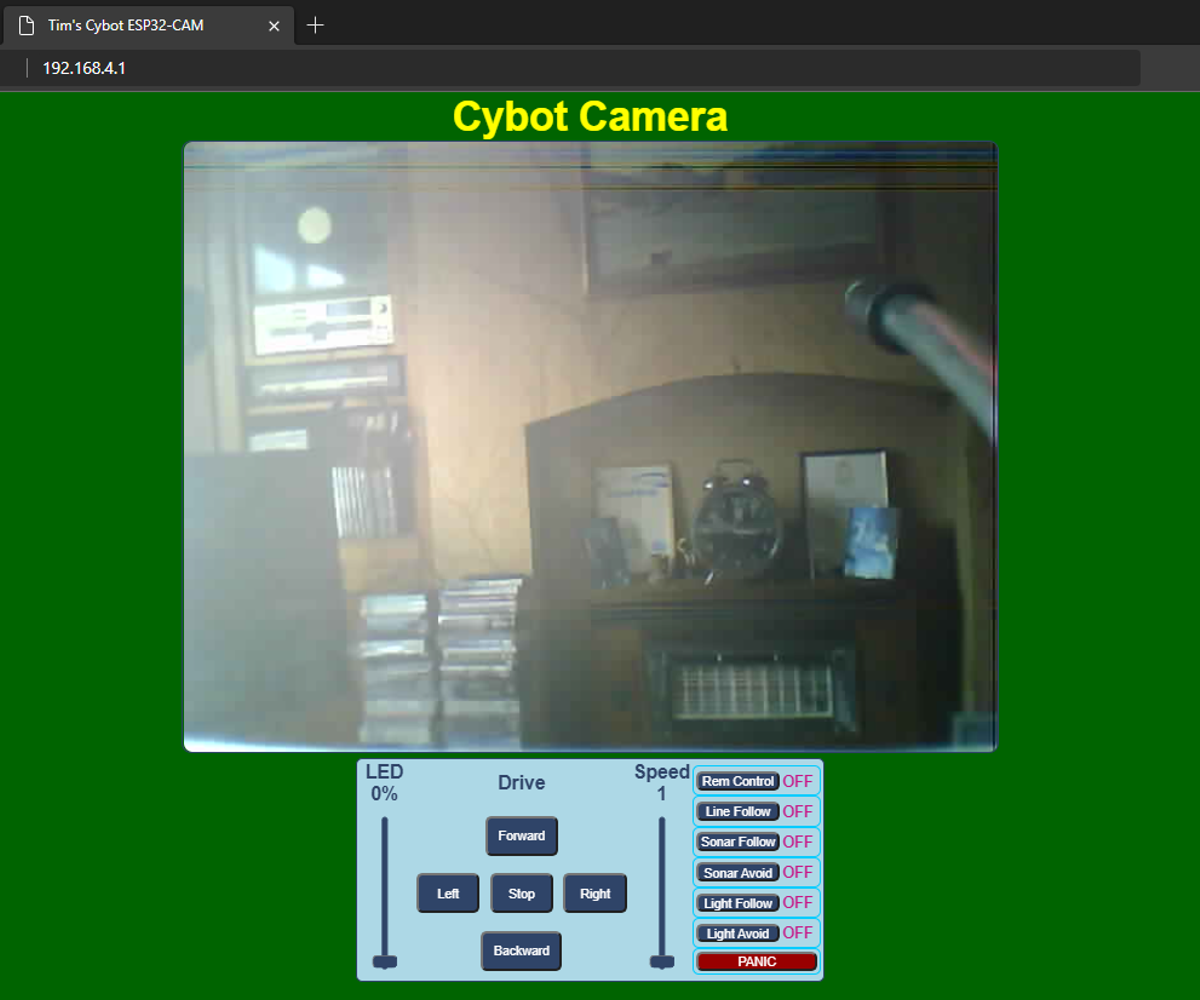Close the Cybot browser tab
The image size is (1200, 1000).
273,26
